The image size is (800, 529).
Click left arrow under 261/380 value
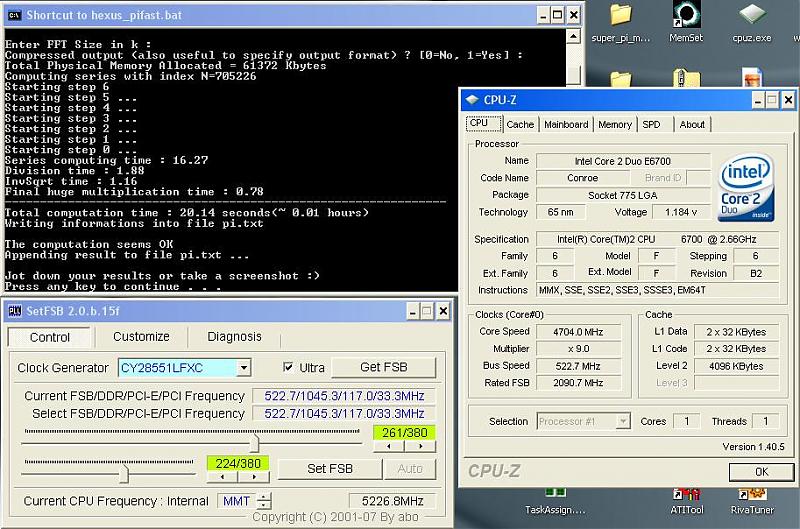click(x=389, y=446)
